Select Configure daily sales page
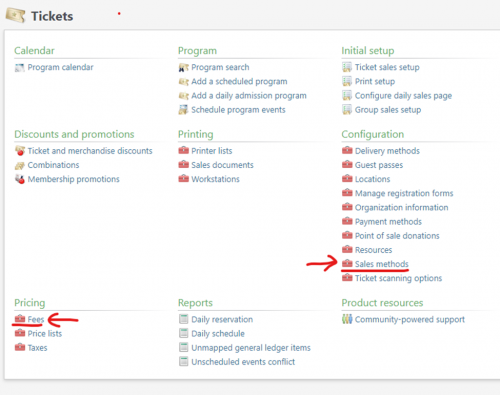 click(403, 96)
